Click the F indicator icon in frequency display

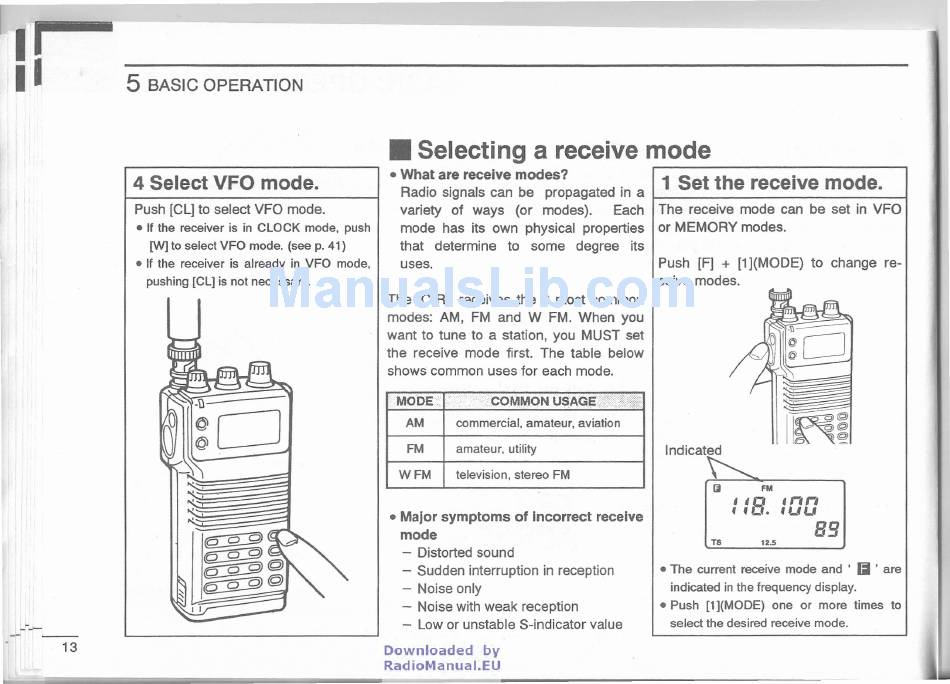(x=716, y=488)
